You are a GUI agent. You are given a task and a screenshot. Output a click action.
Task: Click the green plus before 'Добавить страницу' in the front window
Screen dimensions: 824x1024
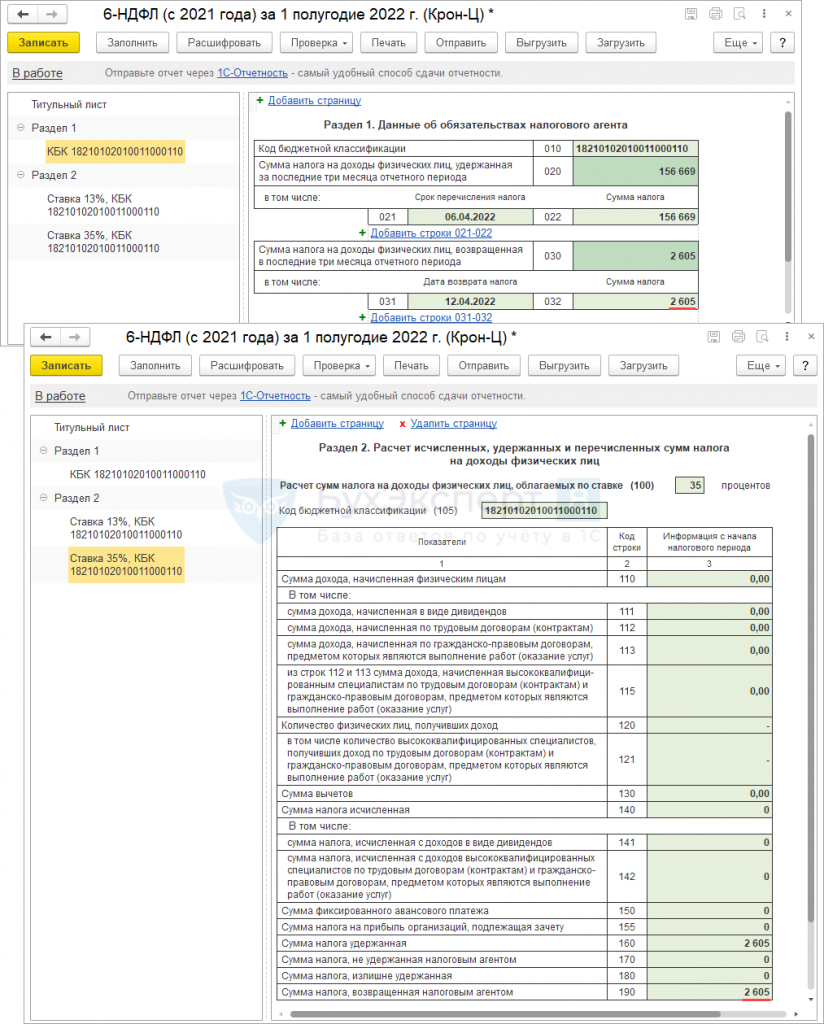tap(283, 423)
